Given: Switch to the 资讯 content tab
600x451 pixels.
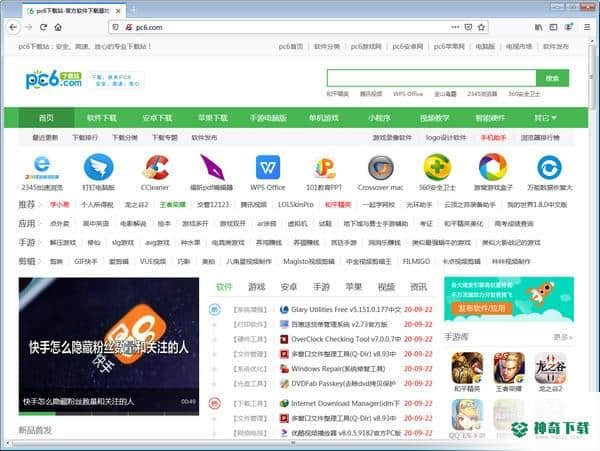Looking at the screenshot, I should 418,287.
